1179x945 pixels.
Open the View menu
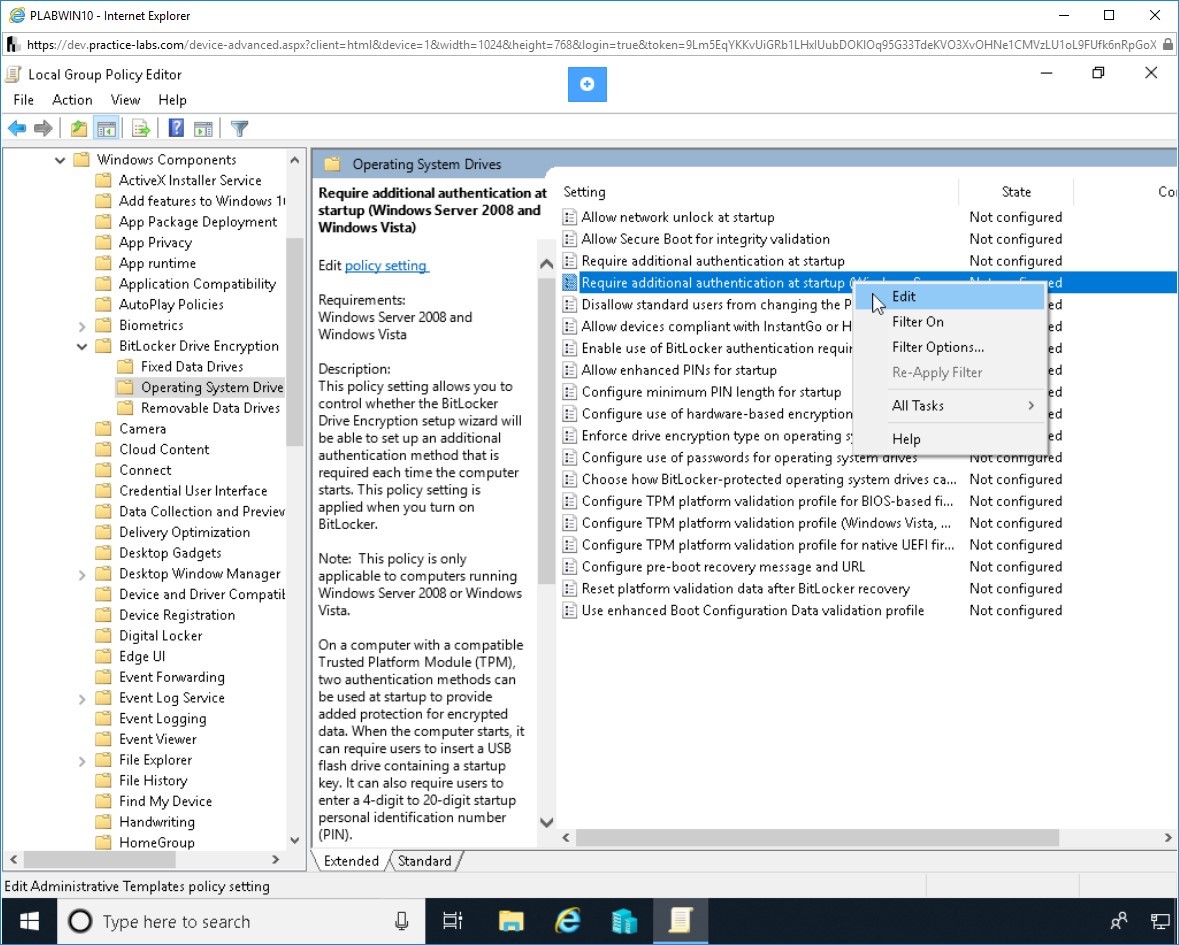point(126,100)
